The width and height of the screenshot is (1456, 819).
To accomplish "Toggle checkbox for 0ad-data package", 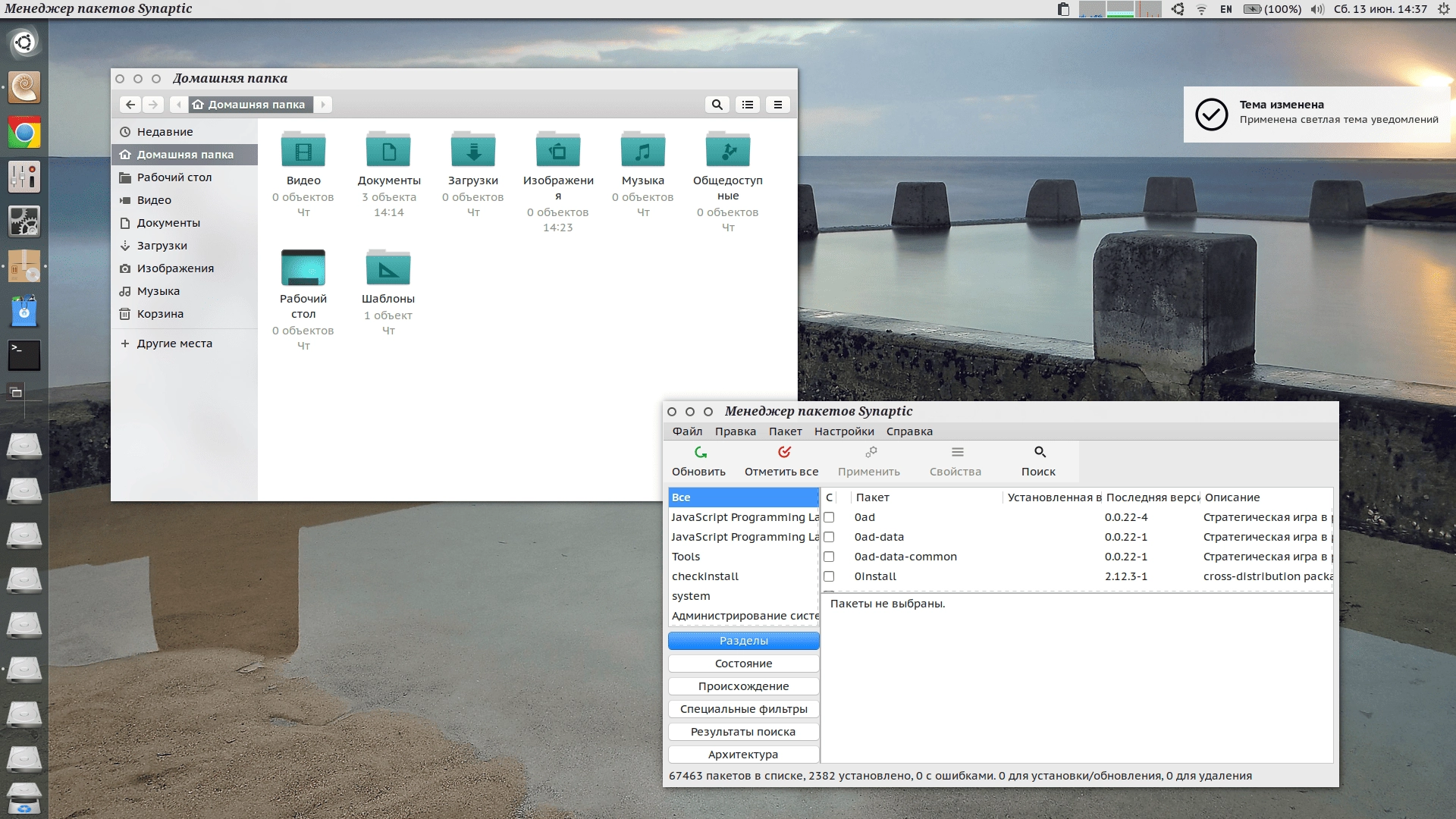I will point(829,537).
